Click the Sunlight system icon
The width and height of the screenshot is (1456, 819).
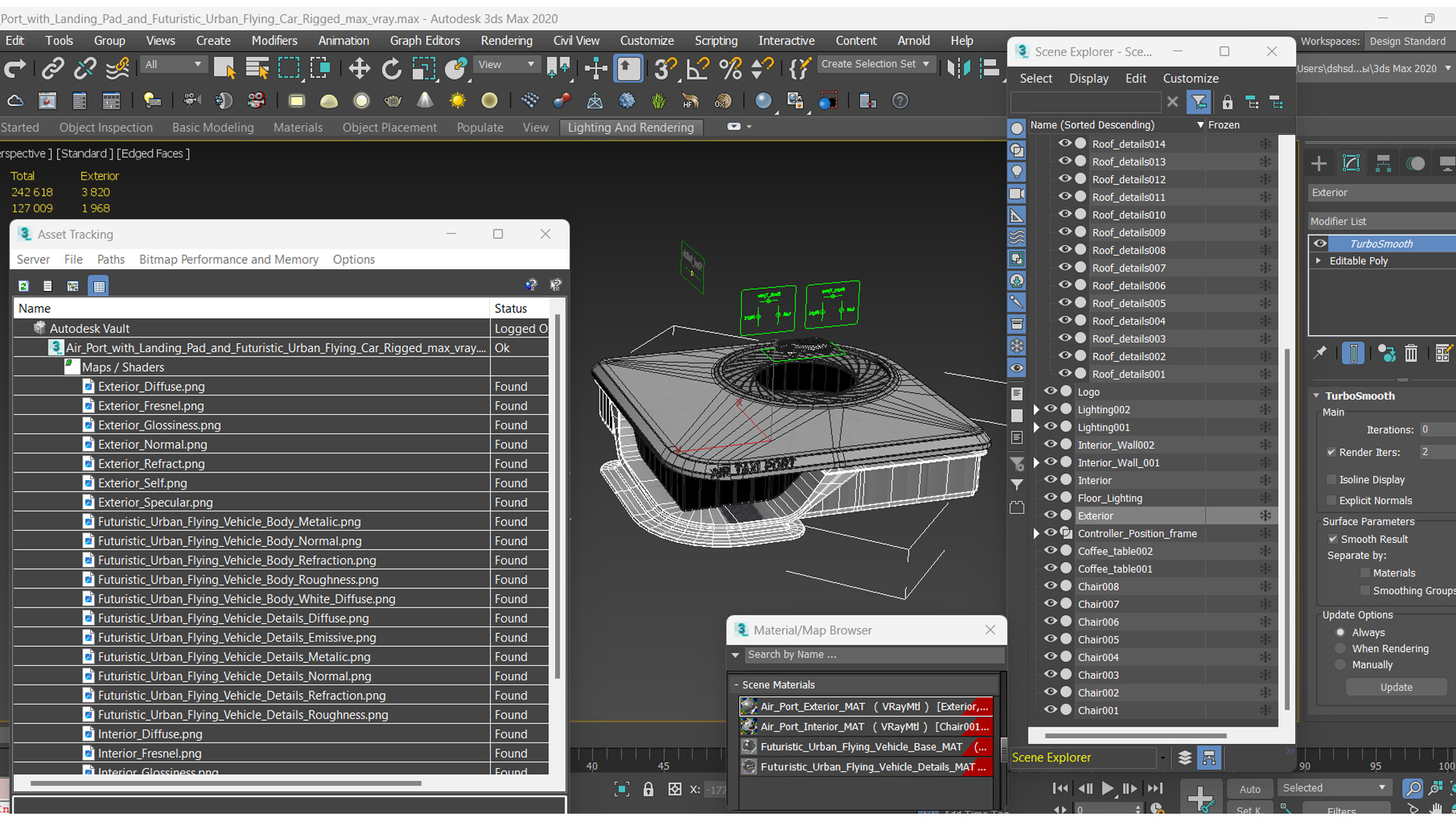pos(457,101)
